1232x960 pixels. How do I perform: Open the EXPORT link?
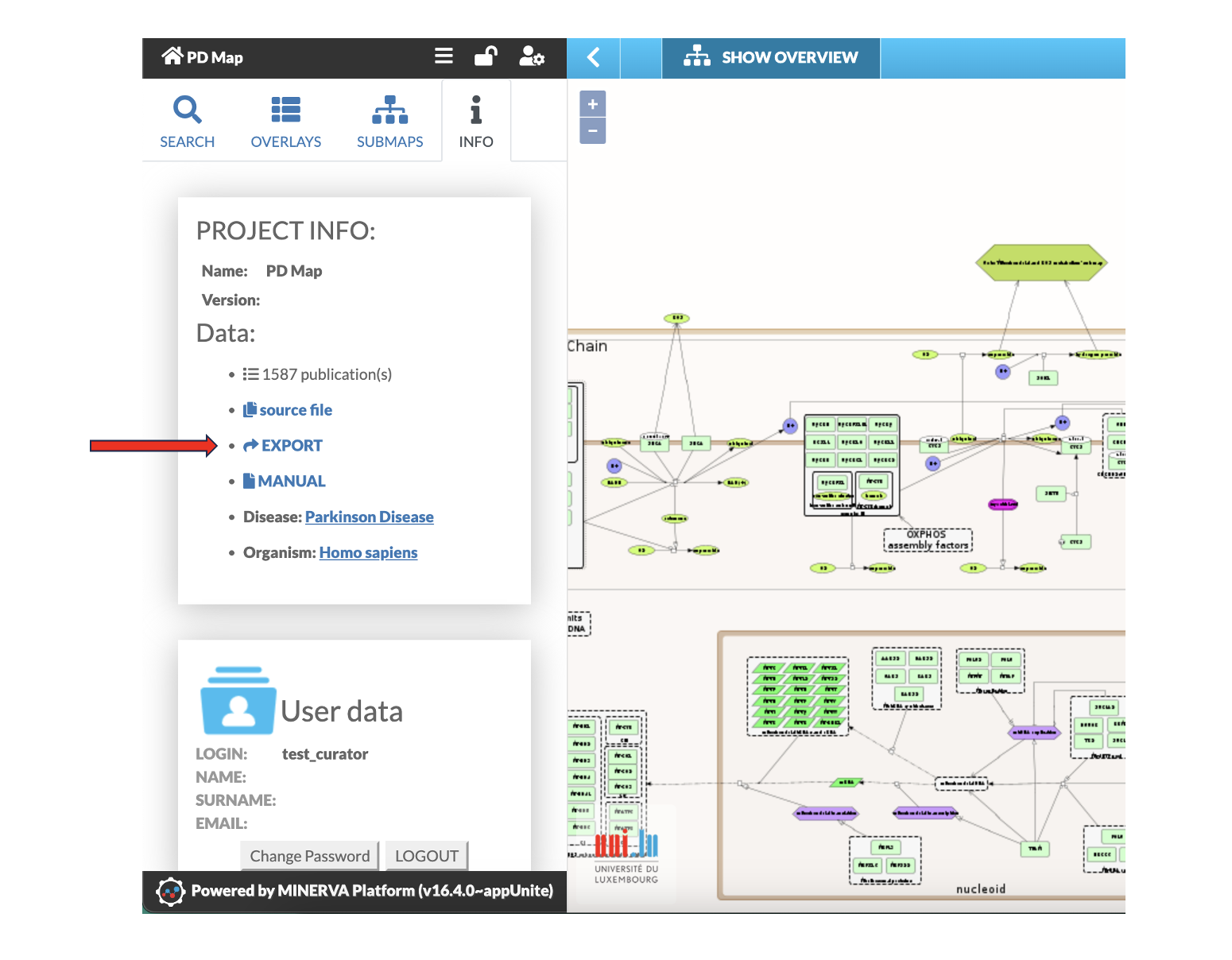point(292,446)
